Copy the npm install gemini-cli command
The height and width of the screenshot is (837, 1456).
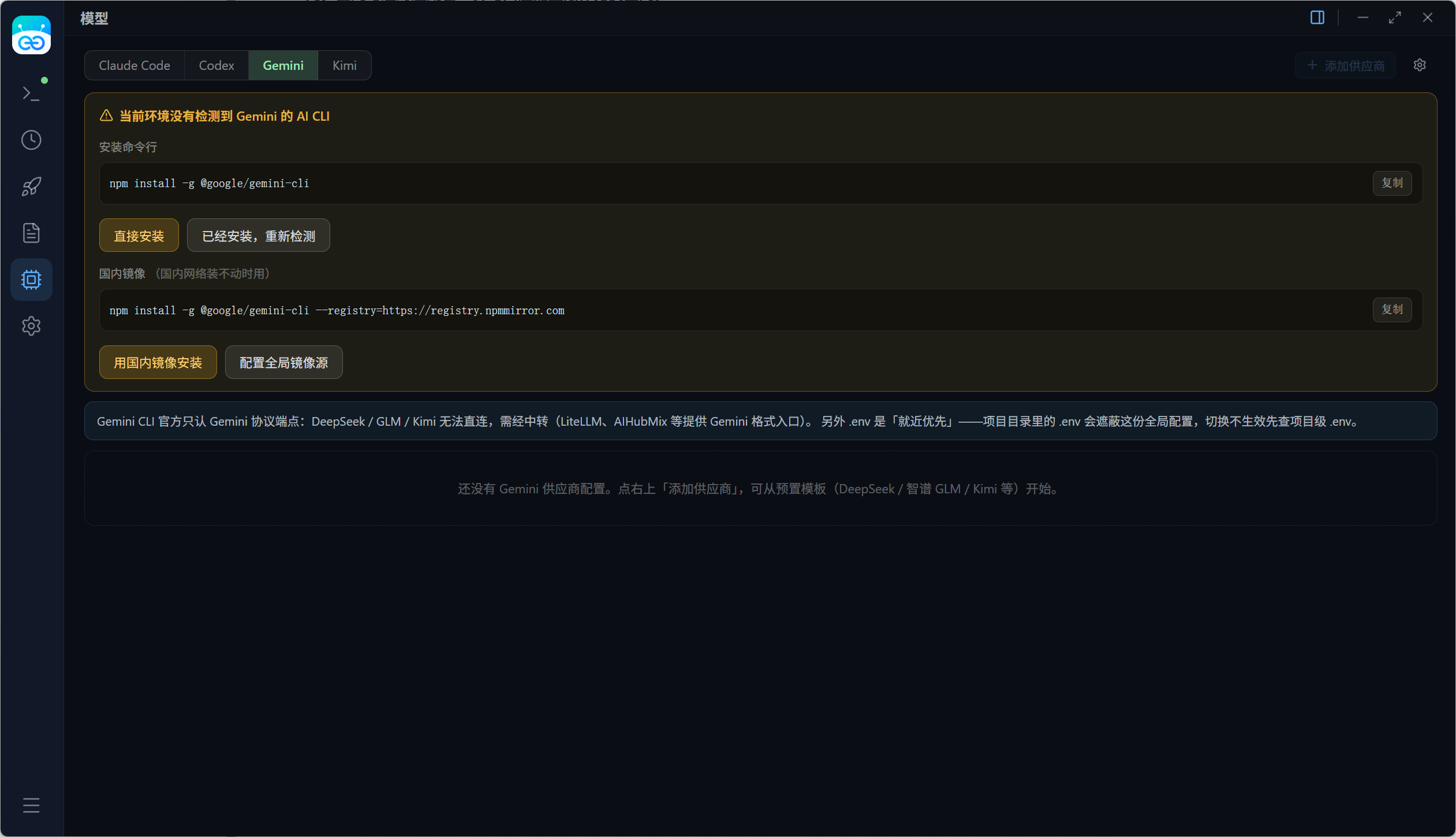pyautogui.click(x=1392, y=183)
